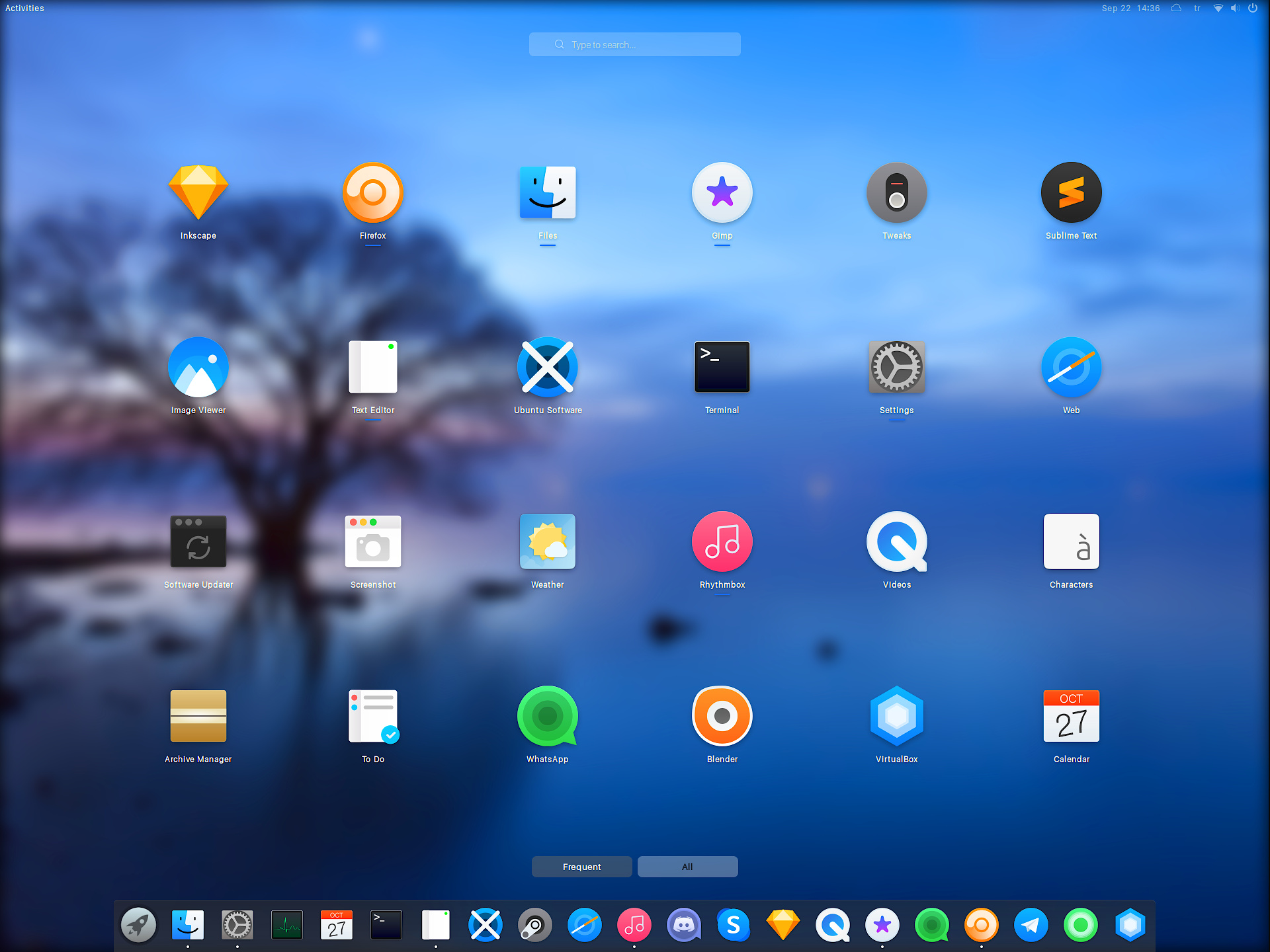Open Inkscape from the app grid
Image resolution: width=1270 pixels, height=952 pixels.
(198, 192)
